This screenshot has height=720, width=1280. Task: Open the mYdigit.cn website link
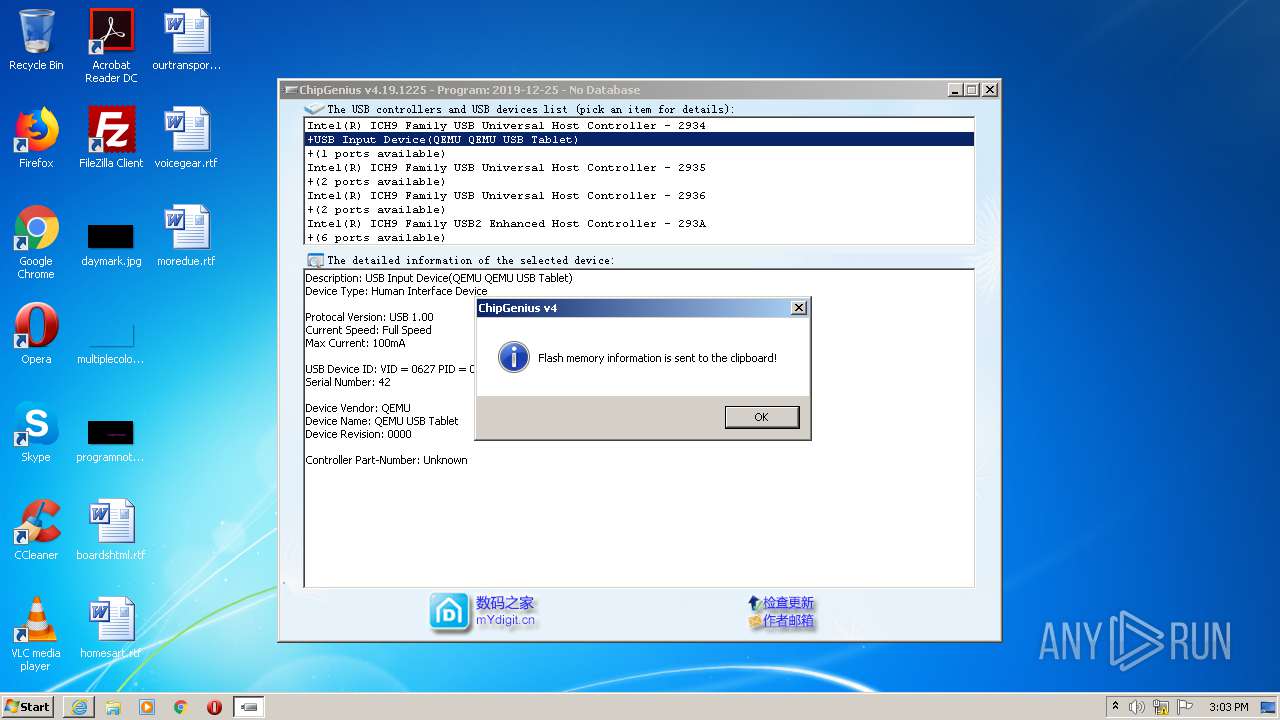click(505, 620)
